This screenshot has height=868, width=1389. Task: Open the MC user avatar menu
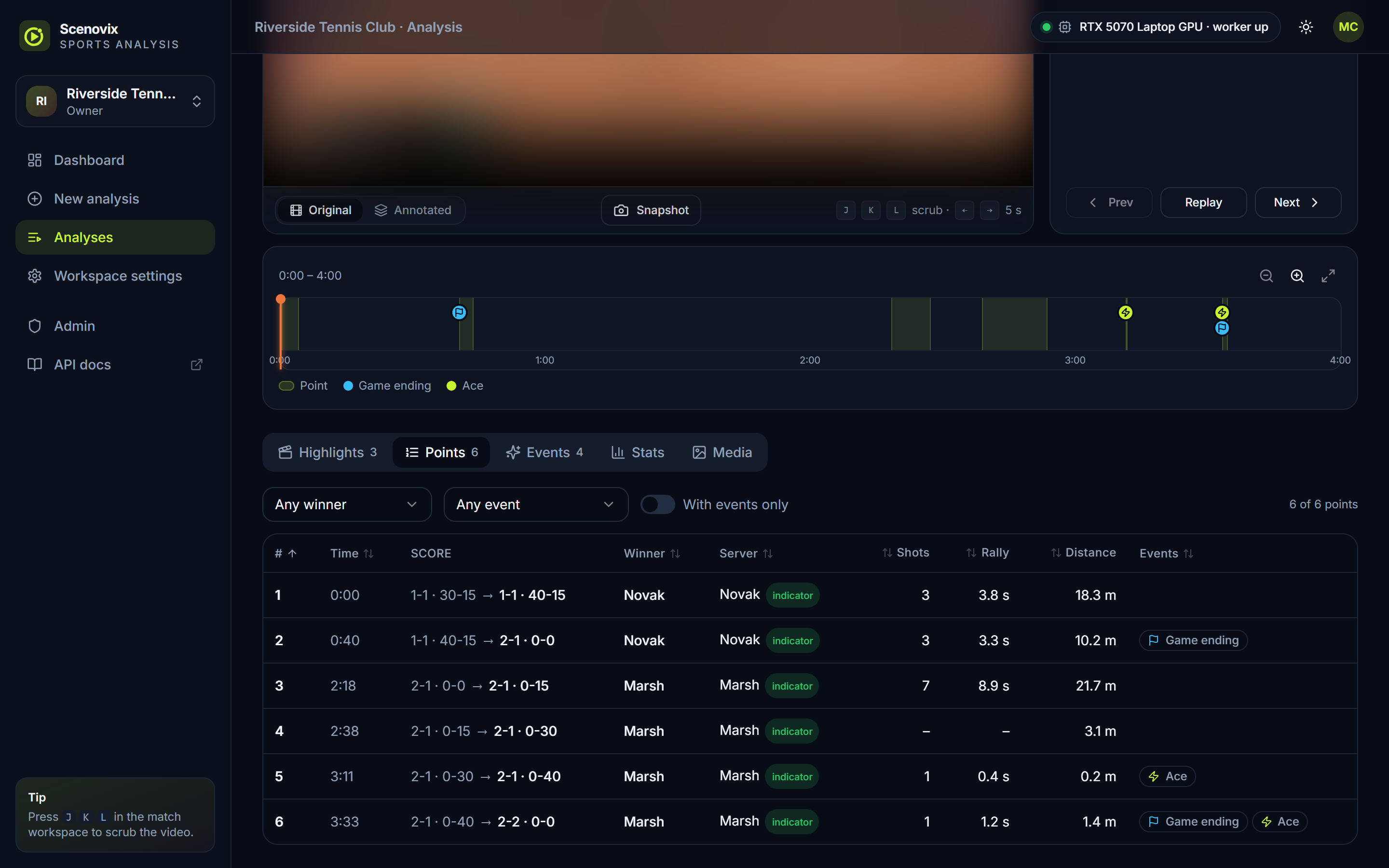1348,27
